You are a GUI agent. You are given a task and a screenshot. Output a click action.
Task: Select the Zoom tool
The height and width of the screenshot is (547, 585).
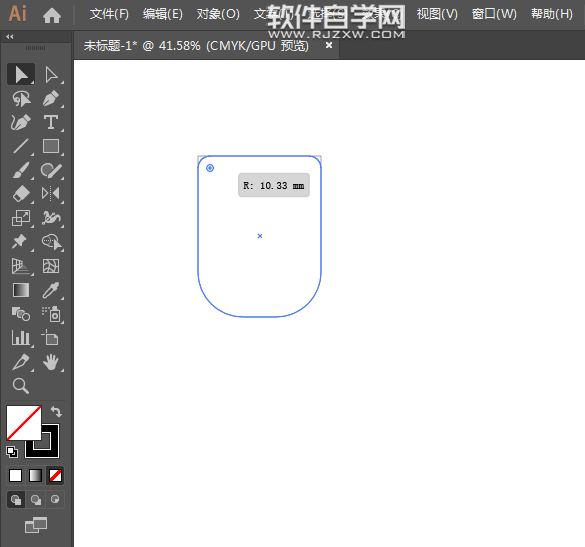tap(21, 386)
